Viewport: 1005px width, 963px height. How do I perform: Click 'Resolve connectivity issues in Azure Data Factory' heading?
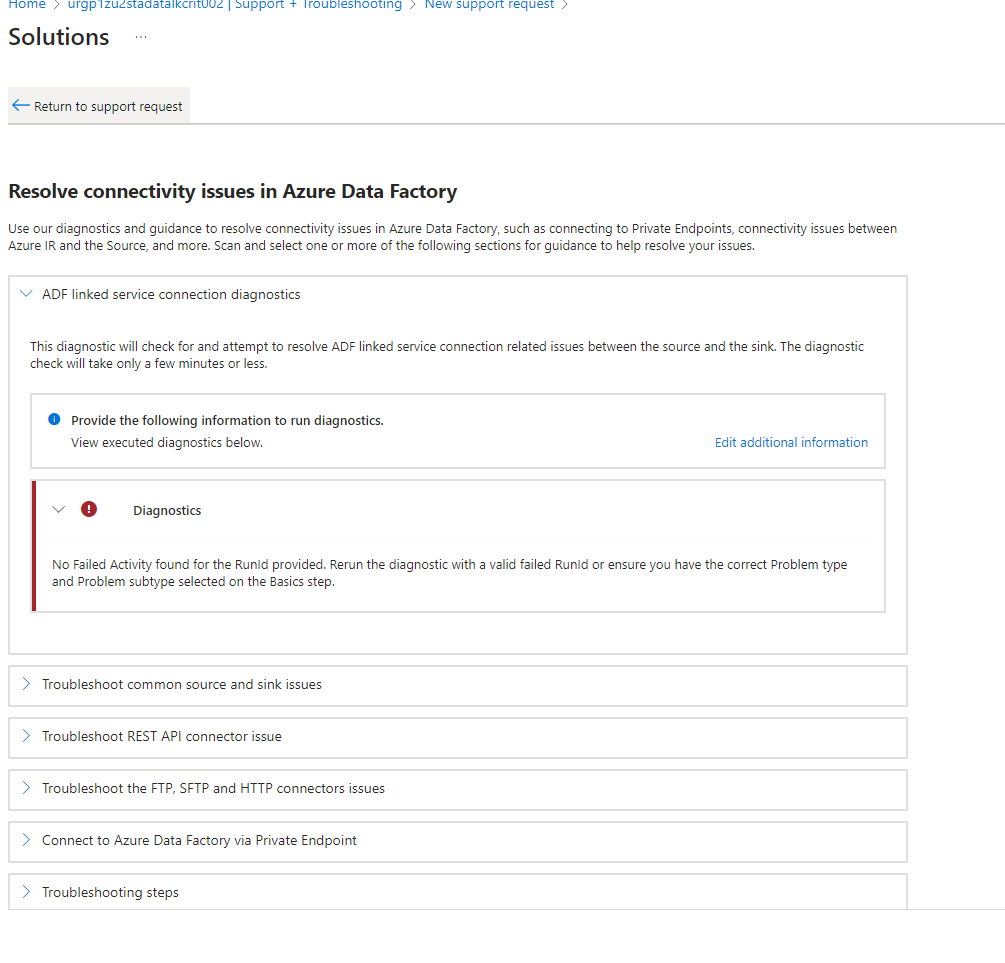point(233,191)
